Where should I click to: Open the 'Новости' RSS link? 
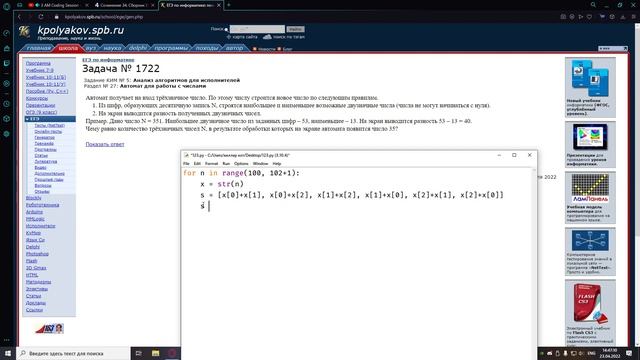[x=267, y=49]
